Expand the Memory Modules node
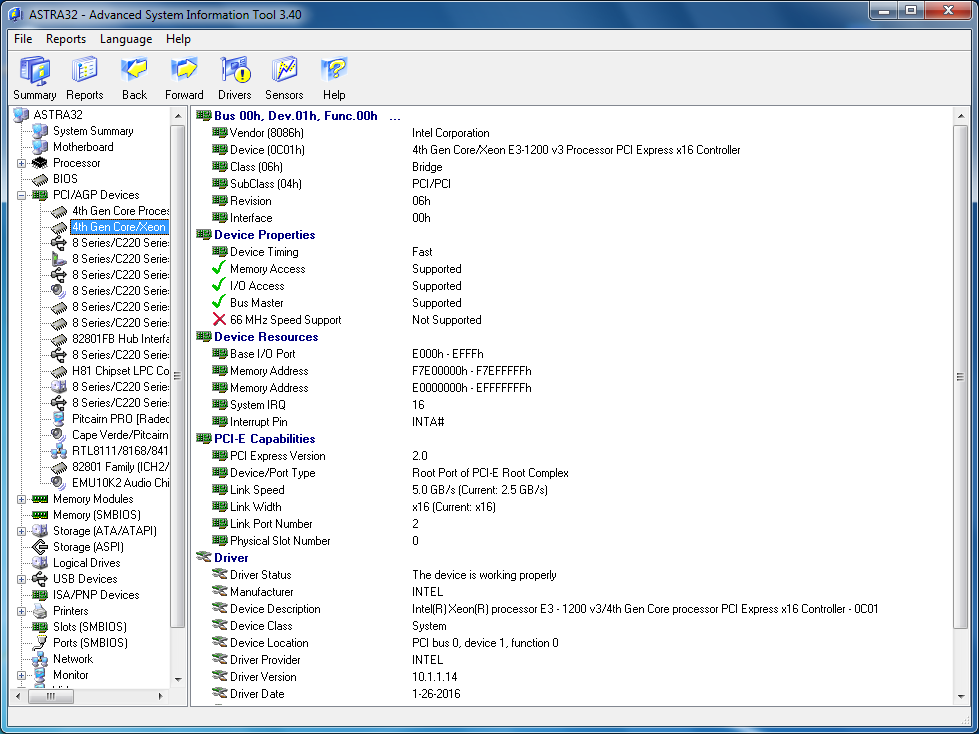The image size is (979, 734). 21,499
